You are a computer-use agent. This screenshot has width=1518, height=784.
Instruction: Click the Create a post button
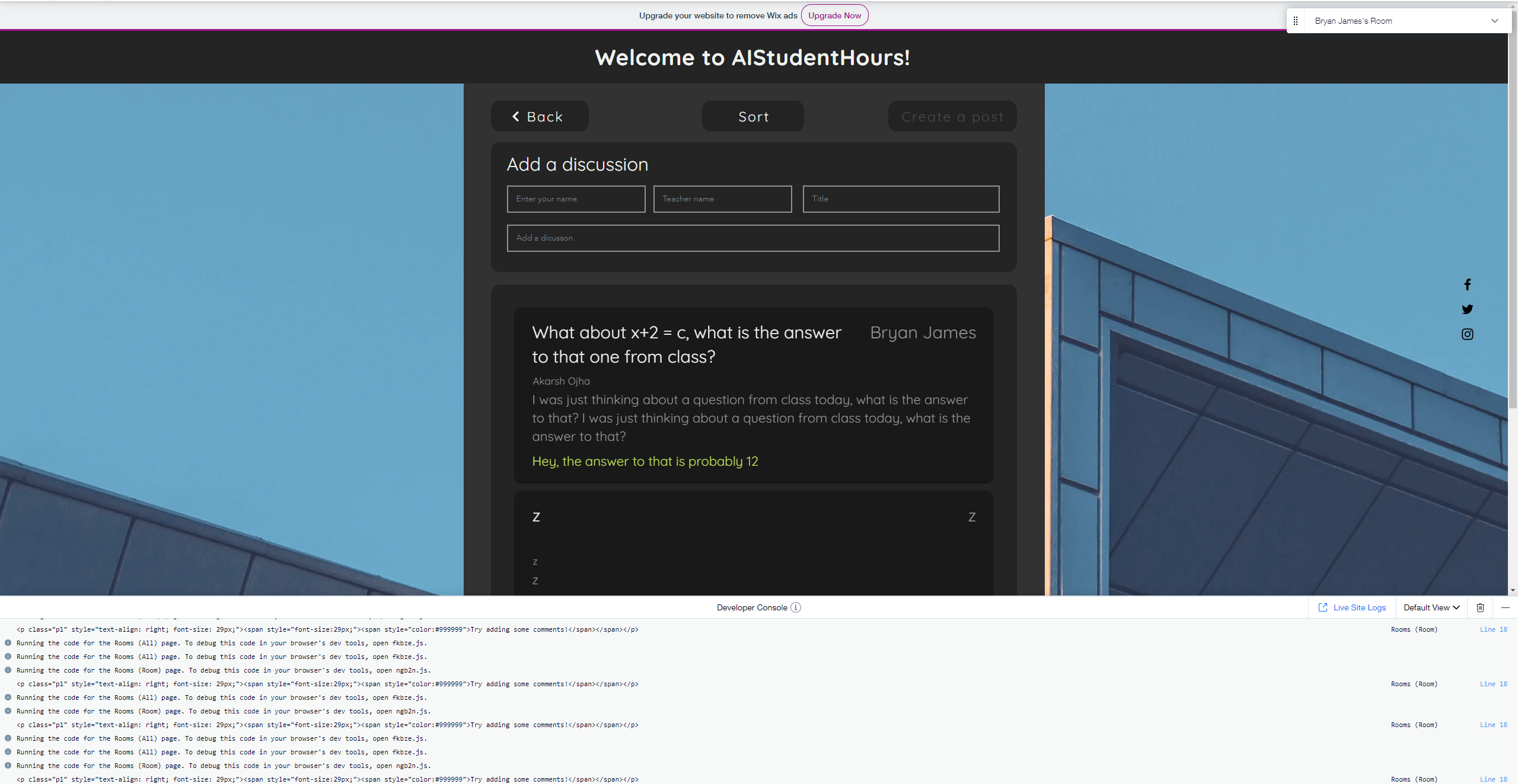pos(952,117)
